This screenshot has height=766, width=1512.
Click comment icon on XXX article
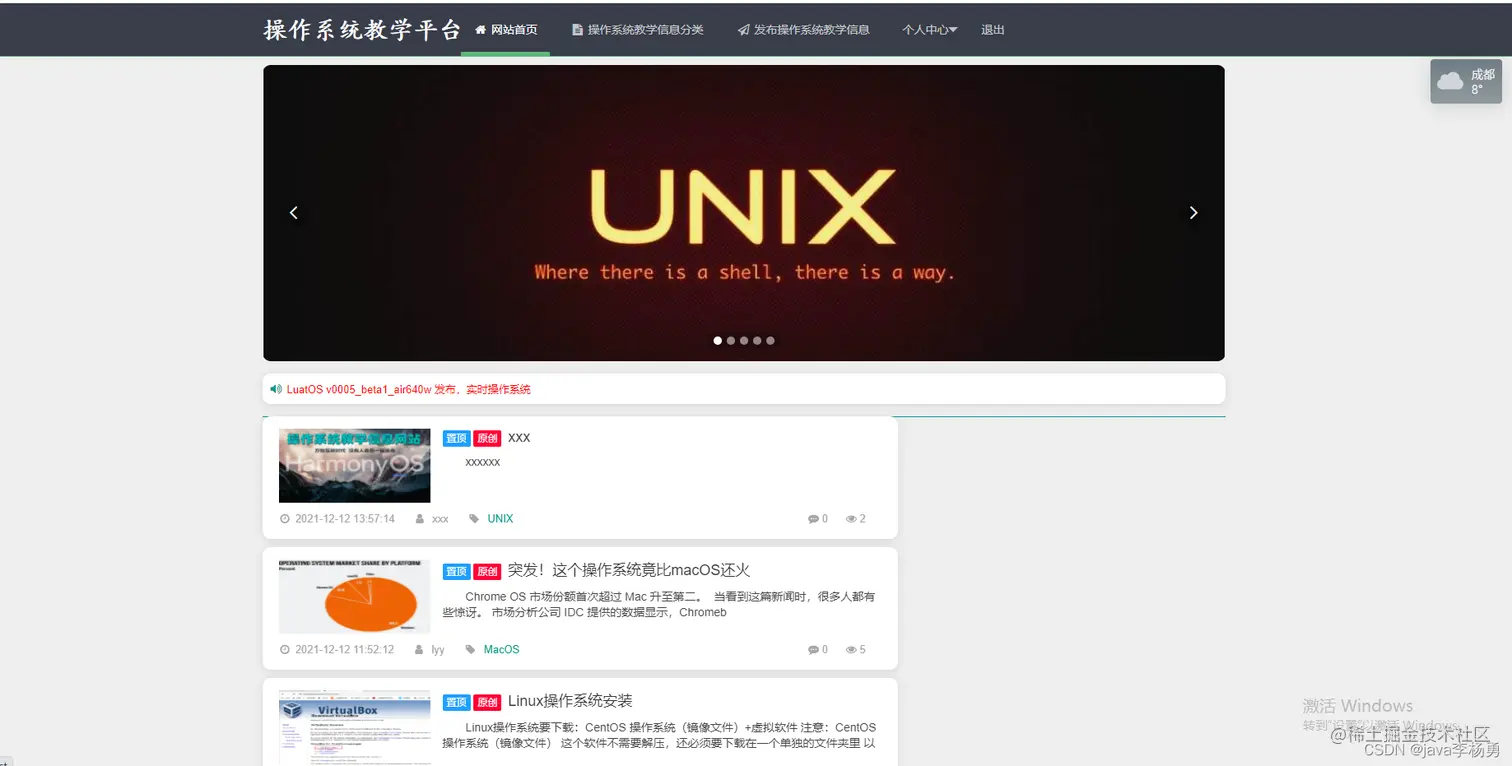[813, 519]
